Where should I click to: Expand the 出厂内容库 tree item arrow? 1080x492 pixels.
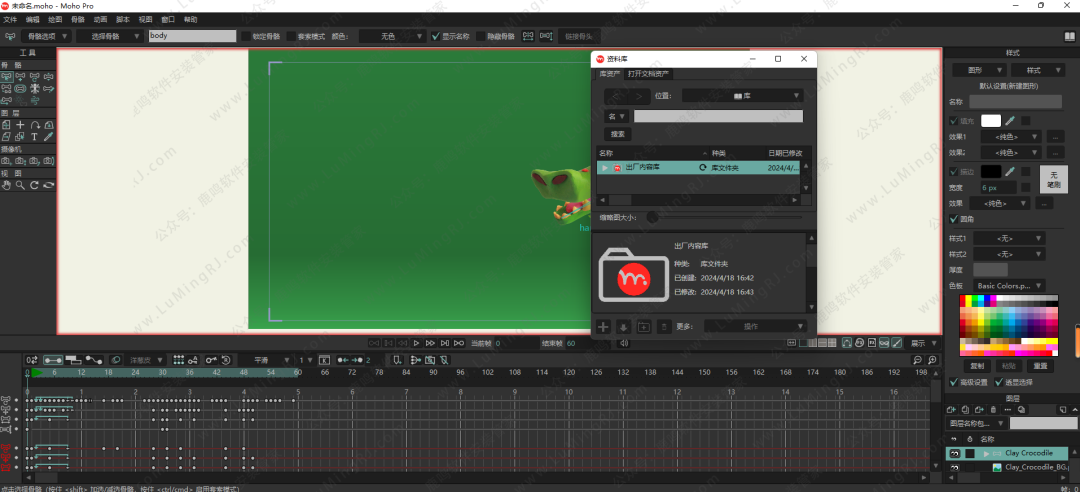[605, 168]
